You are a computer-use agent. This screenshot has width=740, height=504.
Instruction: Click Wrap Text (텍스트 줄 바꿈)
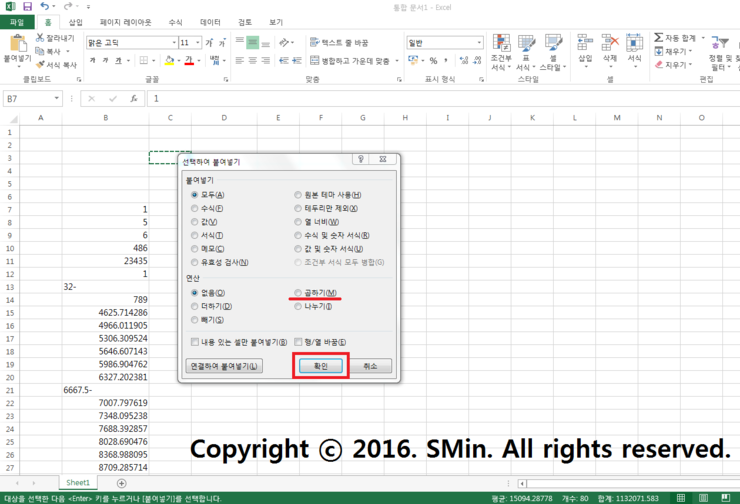click(339, 42)
